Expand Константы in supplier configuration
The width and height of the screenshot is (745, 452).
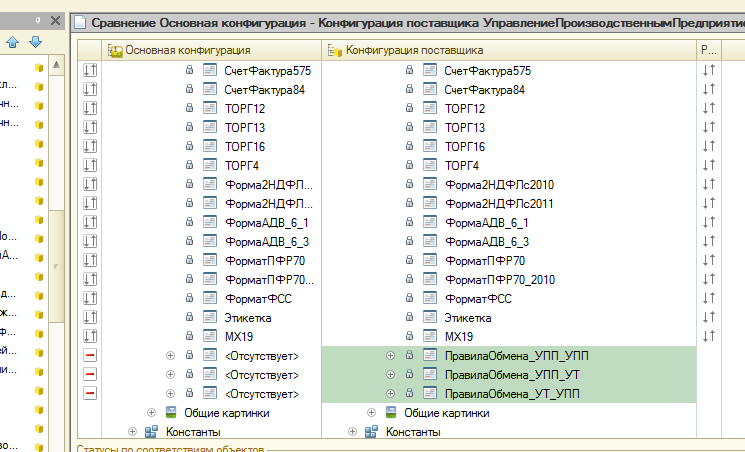click(353, 432)
